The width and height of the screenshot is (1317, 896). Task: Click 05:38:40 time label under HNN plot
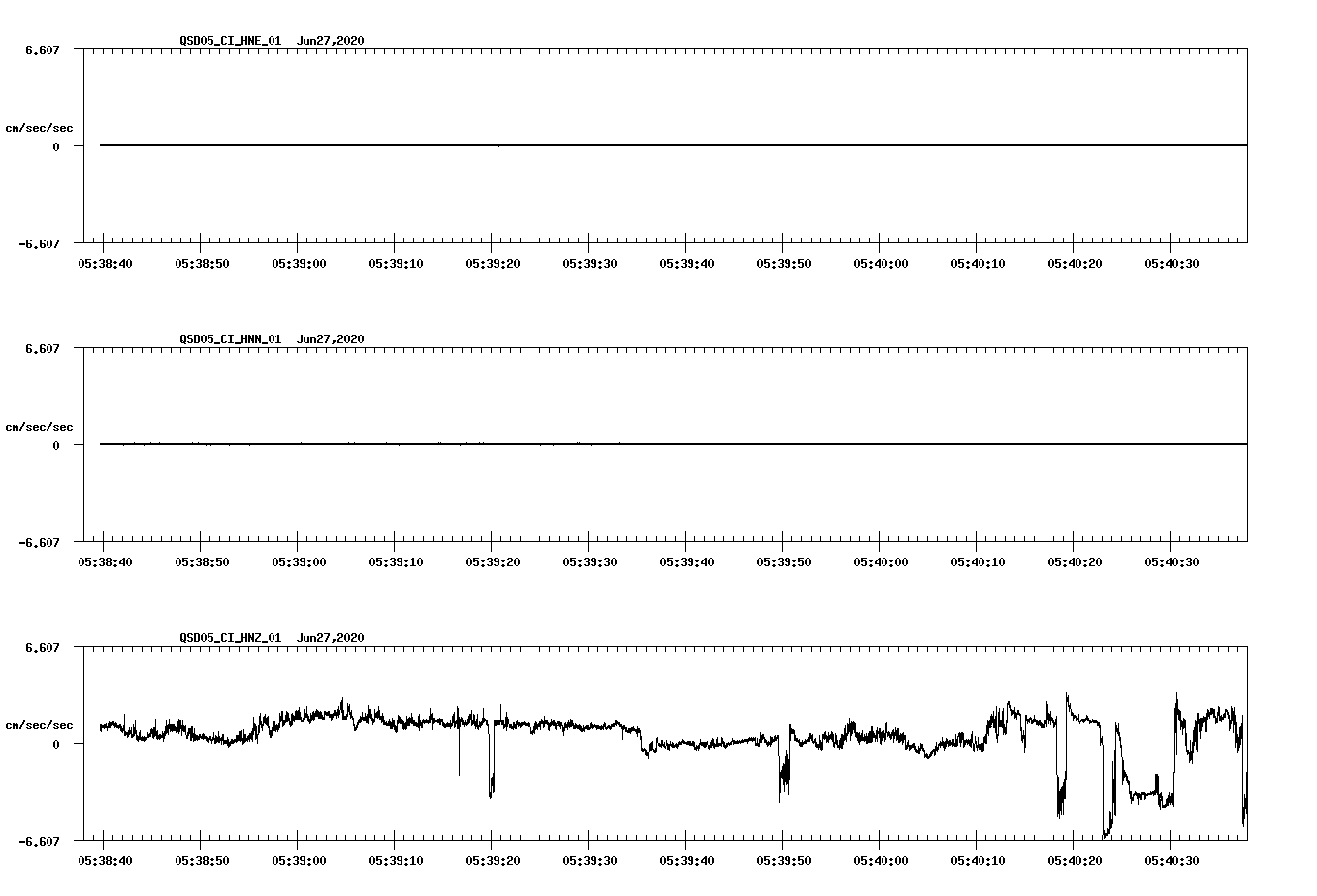click(105, 562)
